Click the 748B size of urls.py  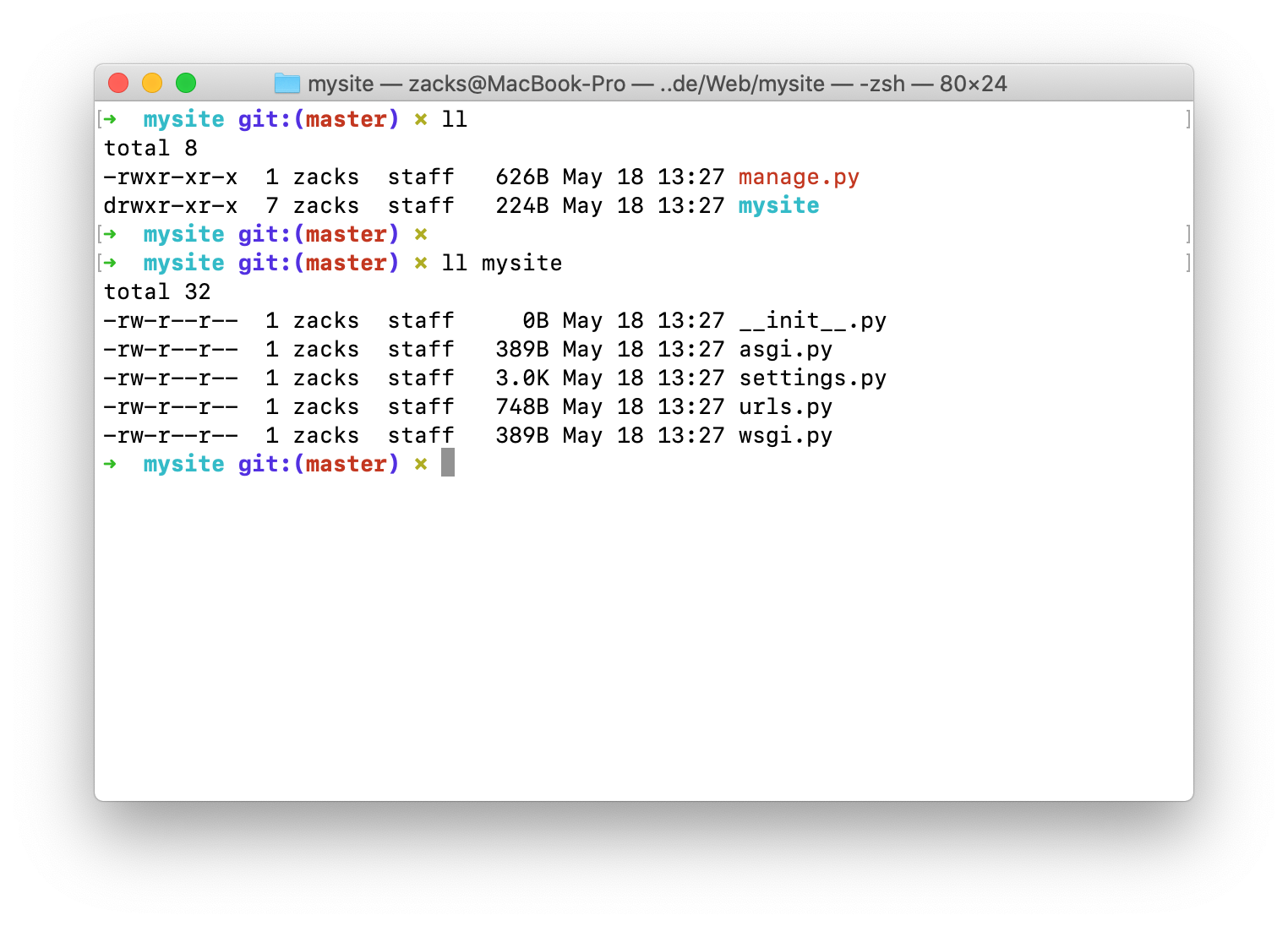click(x=522, y=407)
